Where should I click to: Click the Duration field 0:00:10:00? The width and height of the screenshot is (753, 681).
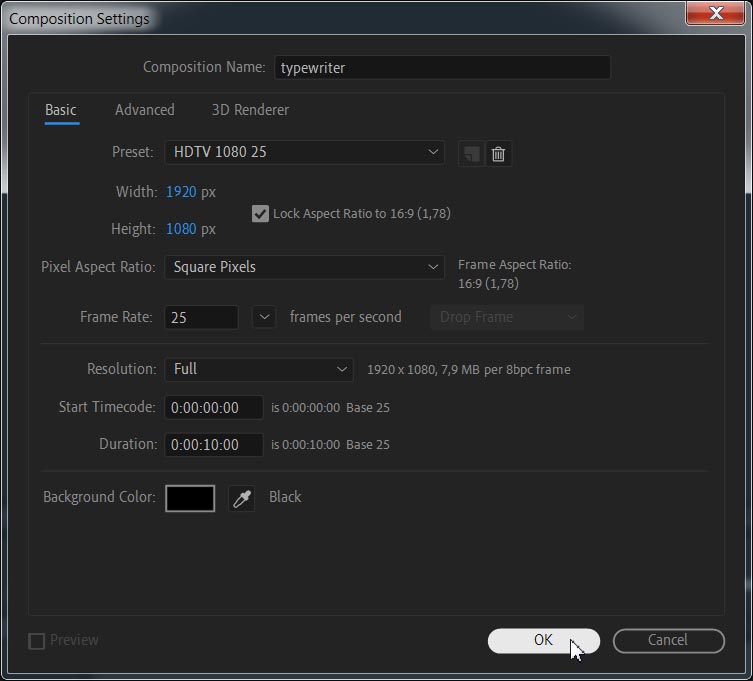pos(214,445)
